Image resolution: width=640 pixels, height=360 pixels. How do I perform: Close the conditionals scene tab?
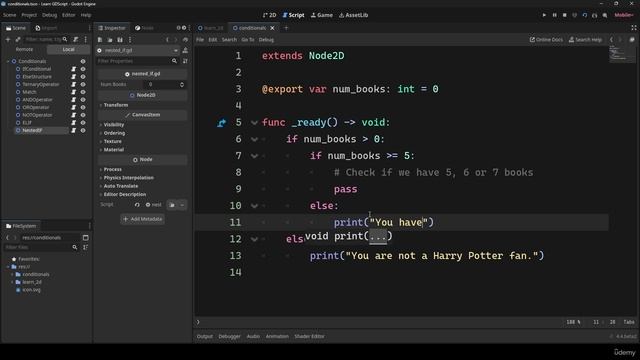[272, 28]
